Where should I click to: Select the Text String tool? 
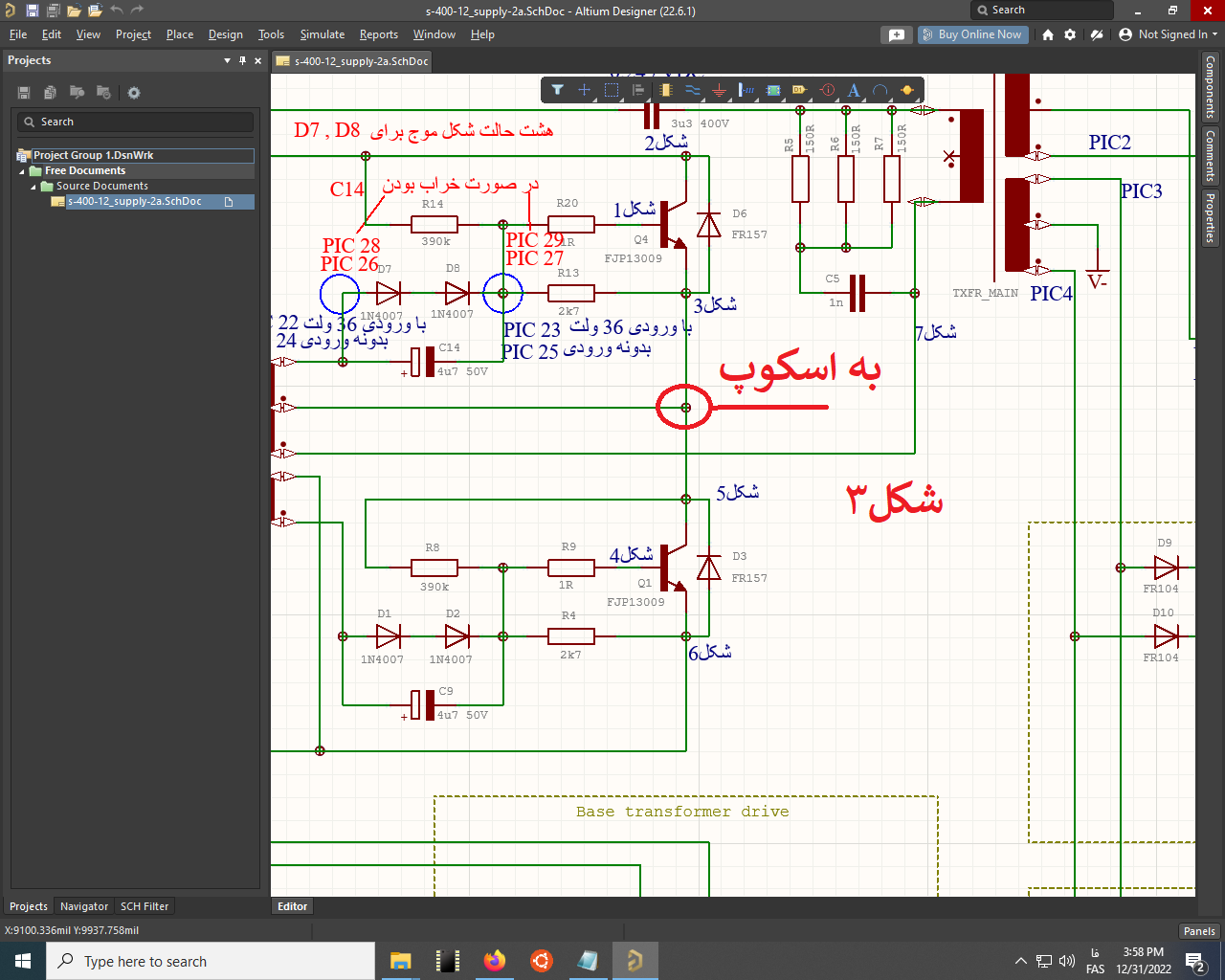855,90
